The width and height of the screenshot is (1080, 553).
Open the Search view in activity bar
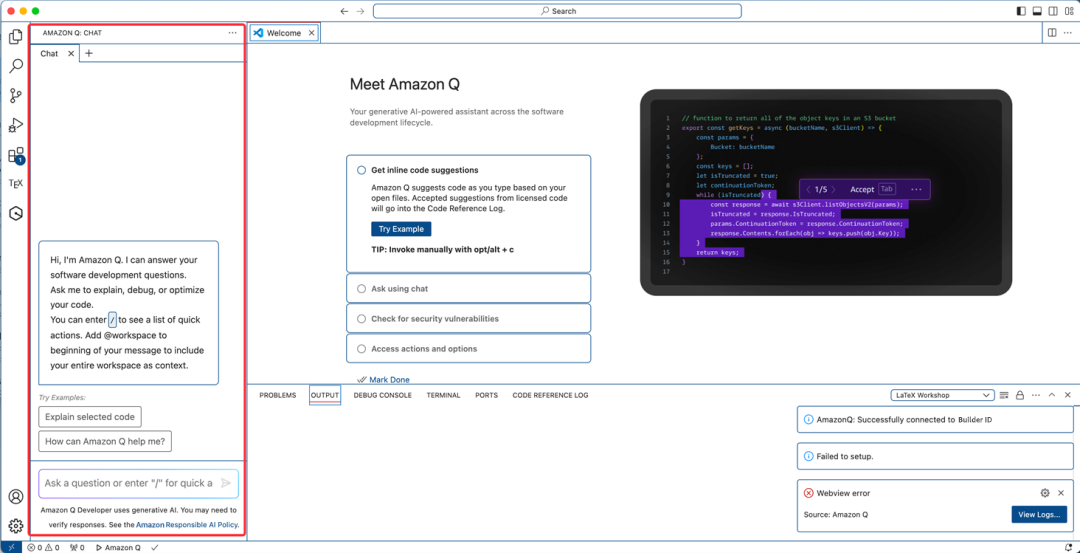coord(15,66)
